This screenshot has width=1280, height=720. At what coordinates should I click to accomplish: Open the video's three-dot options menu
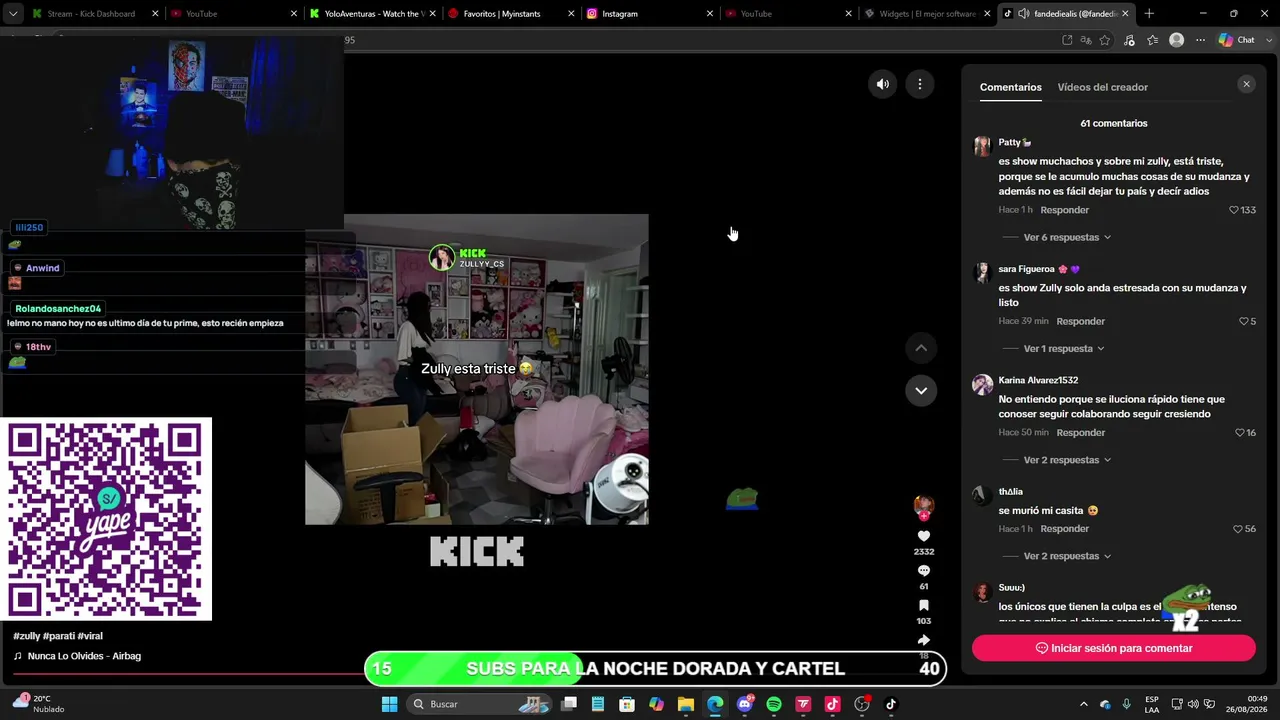click(x=920, y=84)
